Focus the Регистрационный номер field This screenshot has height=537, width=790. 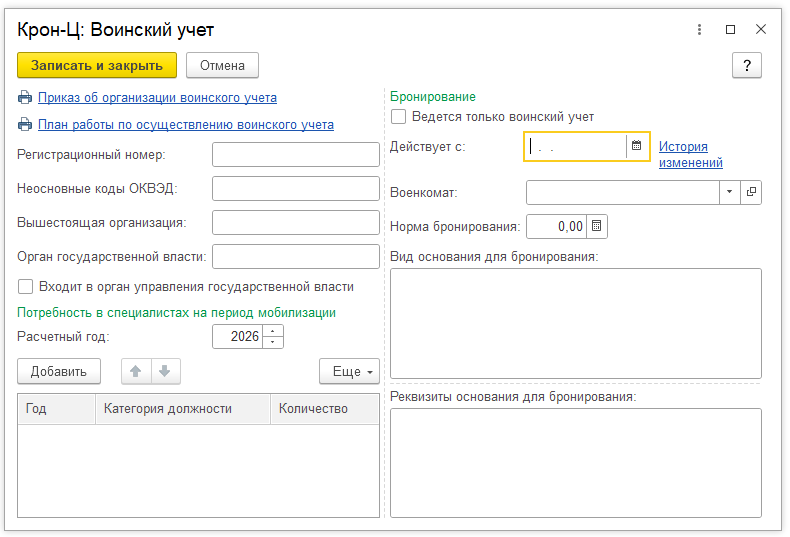click(296, 154)
